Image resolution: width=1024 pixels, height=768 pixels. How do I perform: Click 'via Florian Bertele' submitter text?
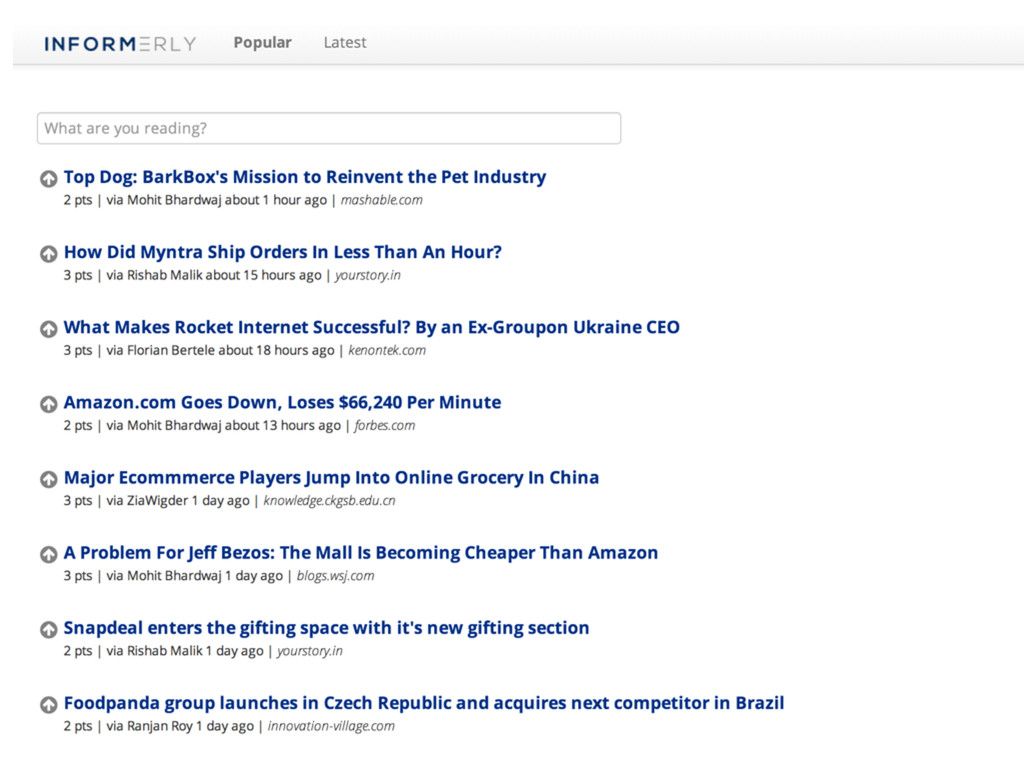tap(161, 350)
